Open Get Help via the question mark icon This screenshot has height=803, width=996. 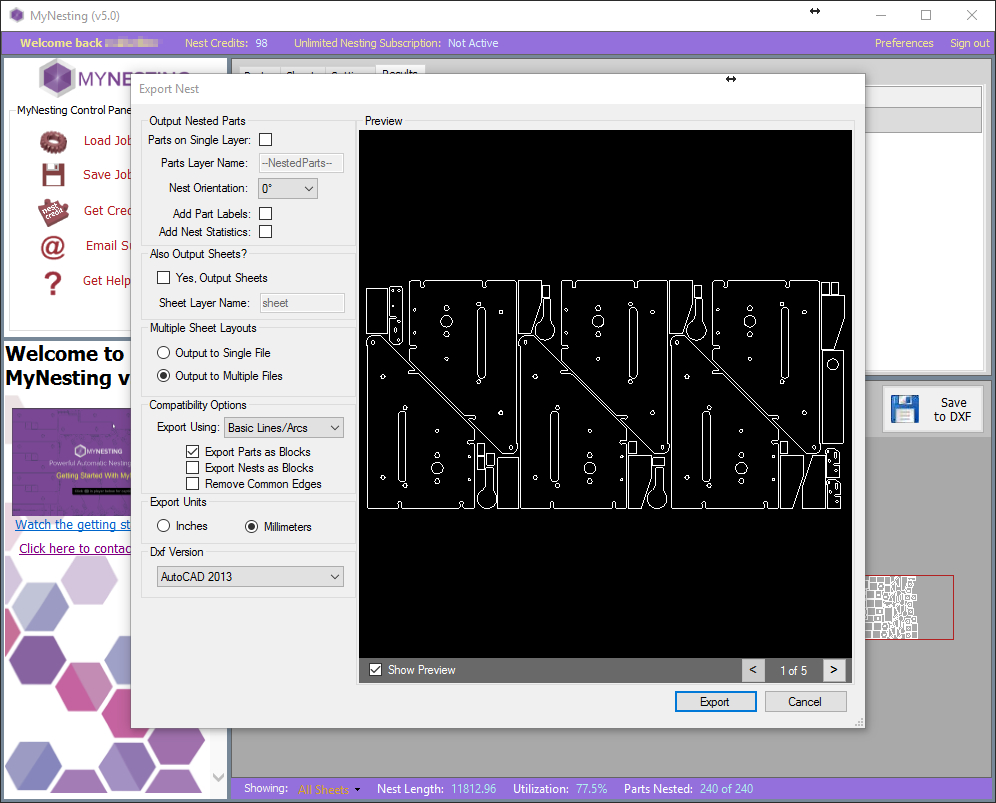coord(53,281)
